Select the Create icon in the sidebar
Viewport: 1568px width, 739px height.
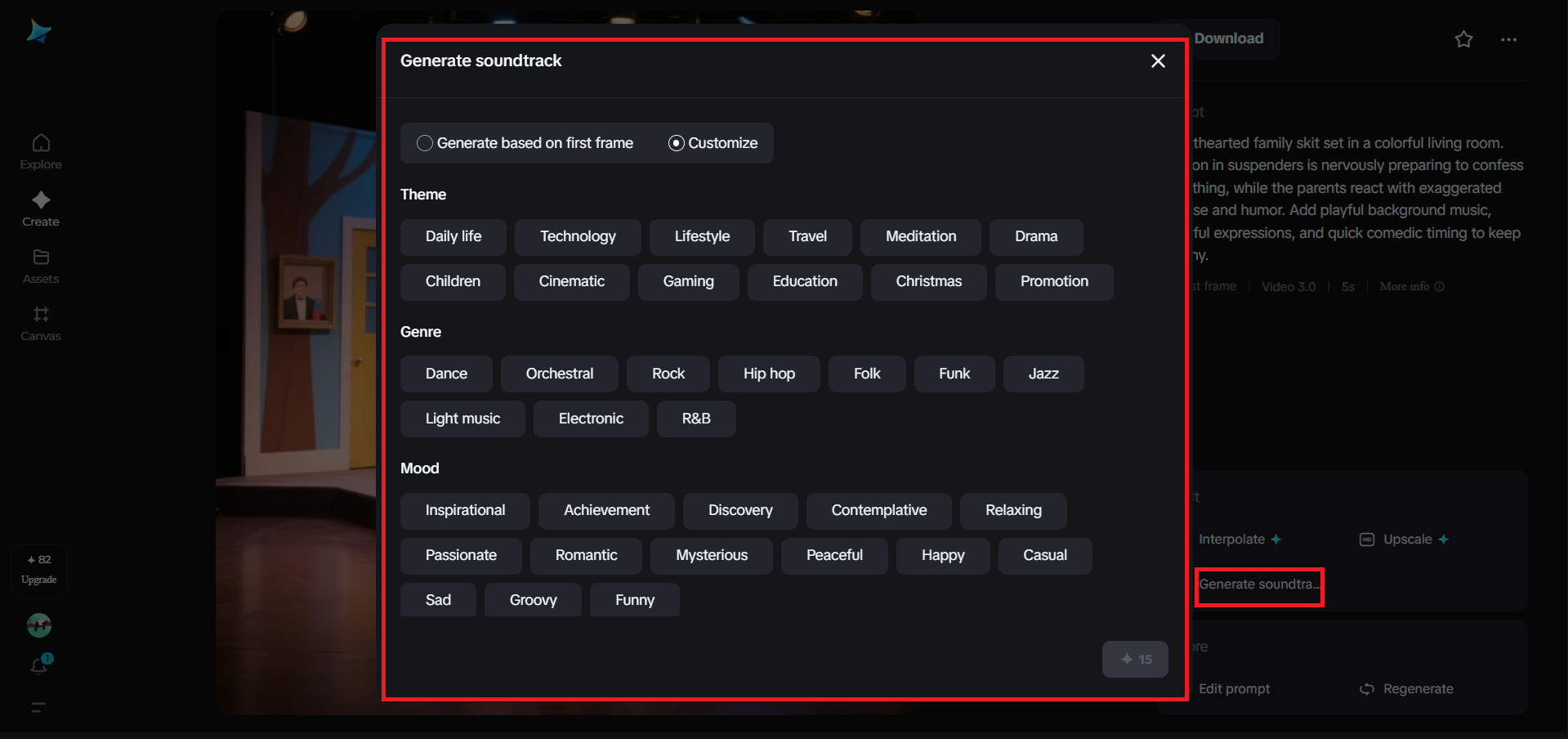pyautogui.click(x=40, y=207)
